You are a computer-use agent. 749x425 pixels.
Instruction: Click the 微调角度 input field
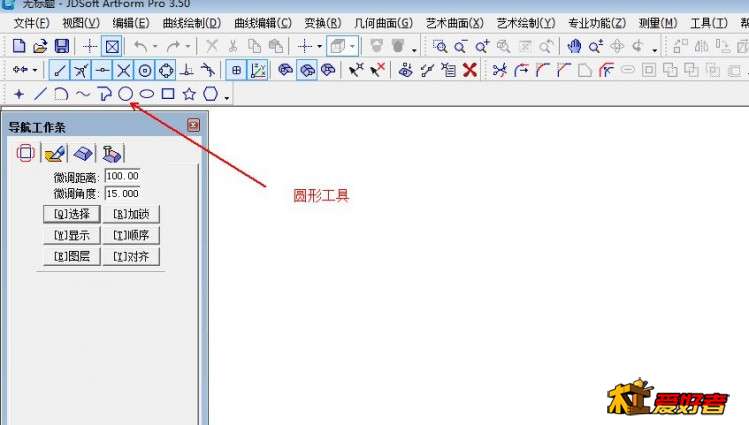point(122,193)
